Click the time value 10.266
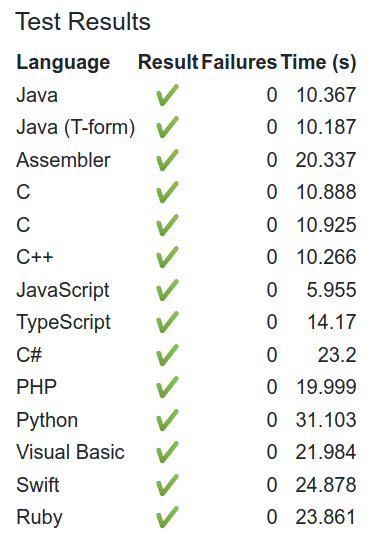The height and width of the screenshot is (542, 380). 326,257
